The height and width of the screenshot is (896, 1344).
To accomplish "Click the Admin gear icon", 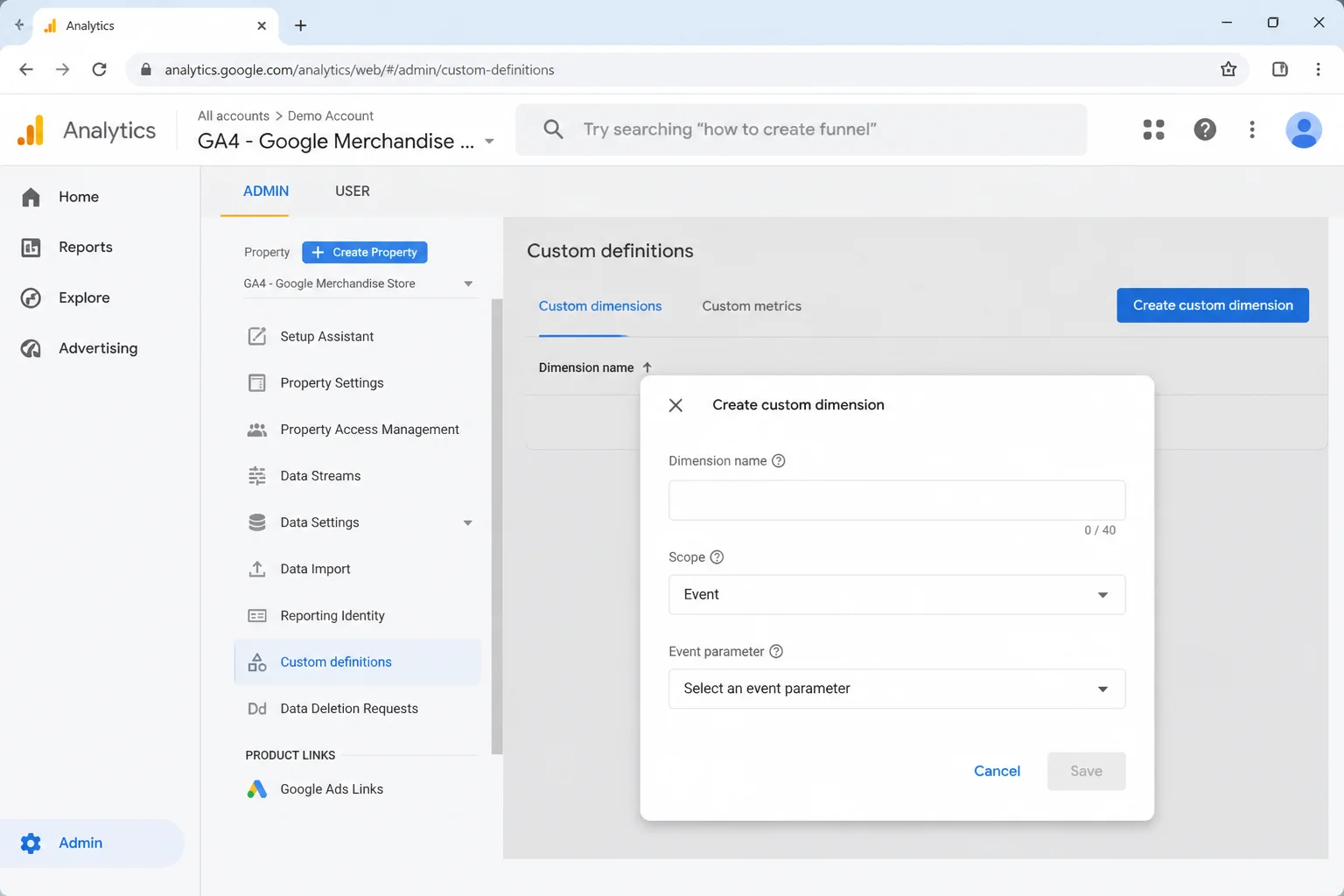I will [x=31, y=843].
